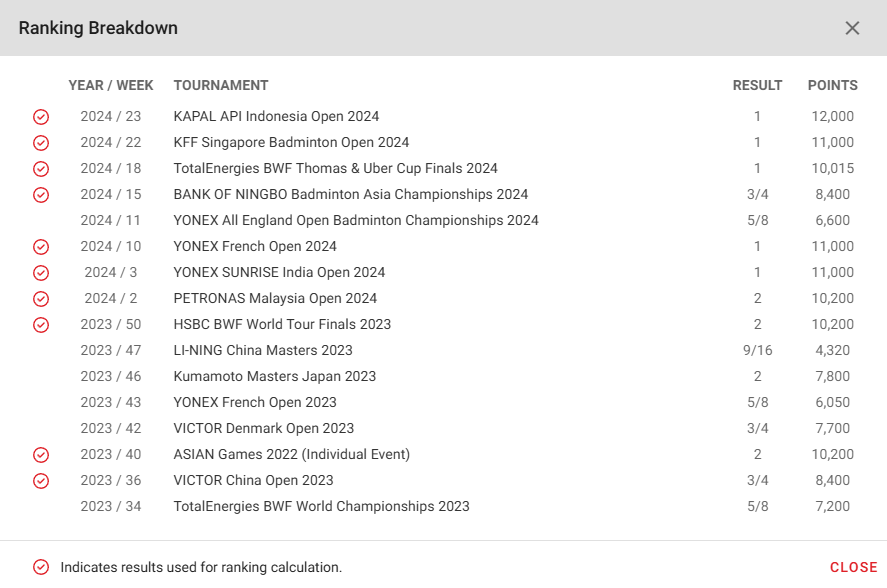Click the Kumamoto Masters Japan 2023 tournament name
Image resolution: width=887 pixels, height=588 pixels.
[x=275, y=376]
